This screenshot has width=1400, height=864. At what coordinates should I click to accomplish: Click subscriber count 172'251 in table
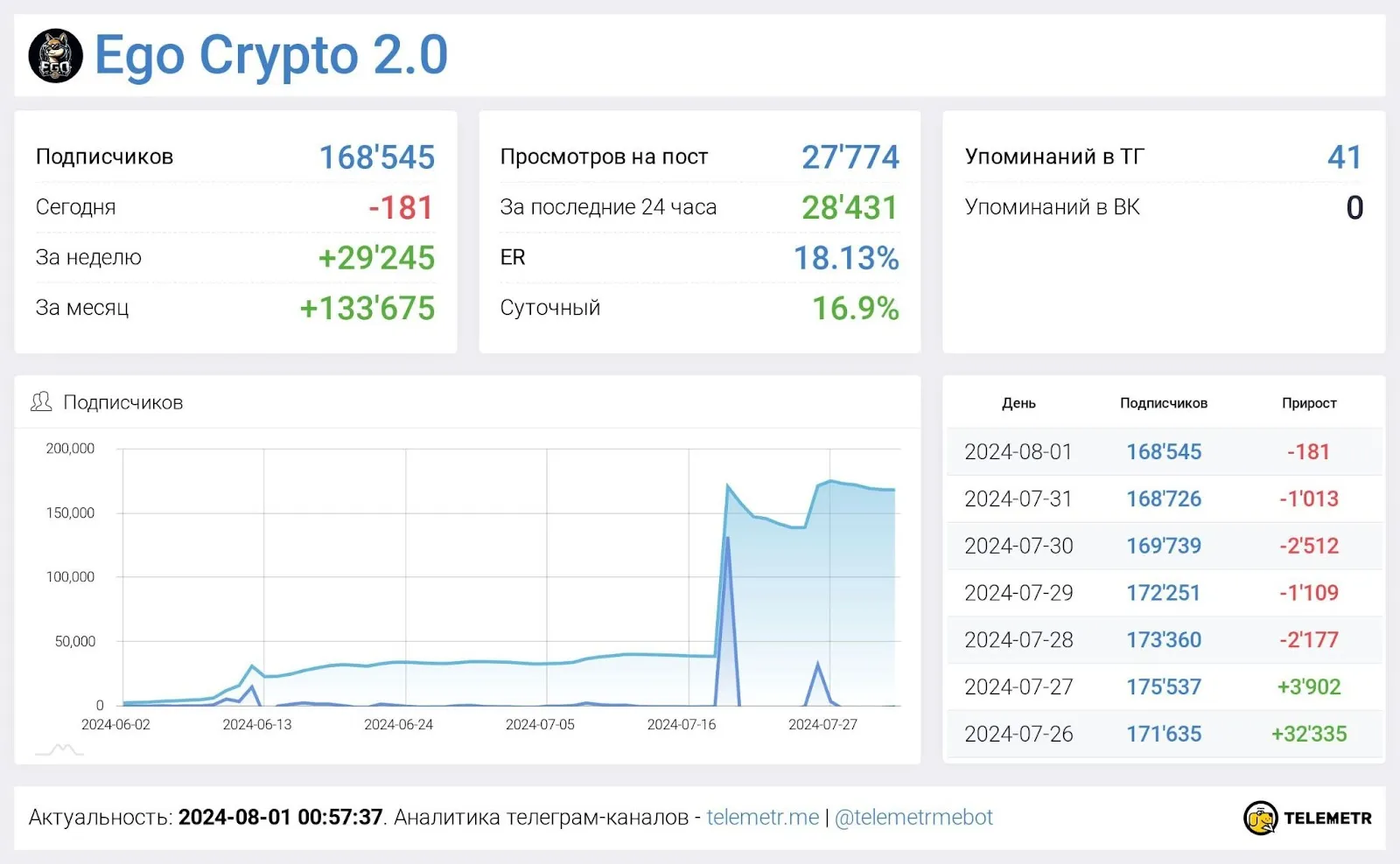1164,593
